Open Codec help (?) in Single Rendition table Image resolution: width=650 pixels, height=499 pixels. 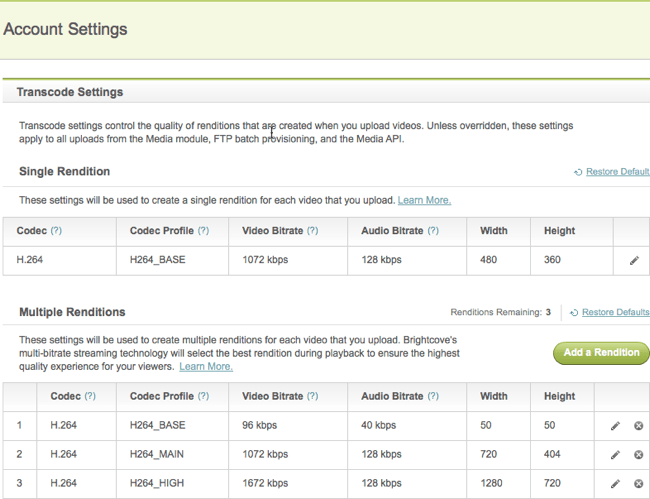tap(56, 231)
